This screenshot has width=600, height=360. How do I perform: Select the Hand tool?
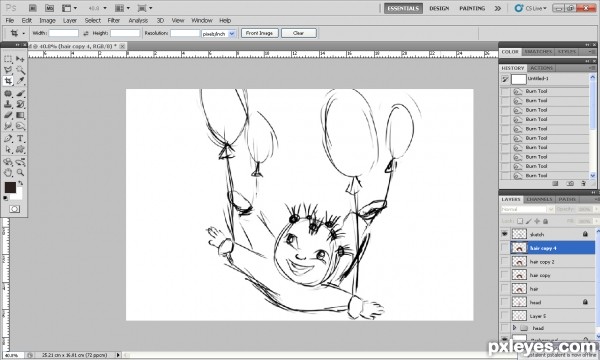pos(8,173)
